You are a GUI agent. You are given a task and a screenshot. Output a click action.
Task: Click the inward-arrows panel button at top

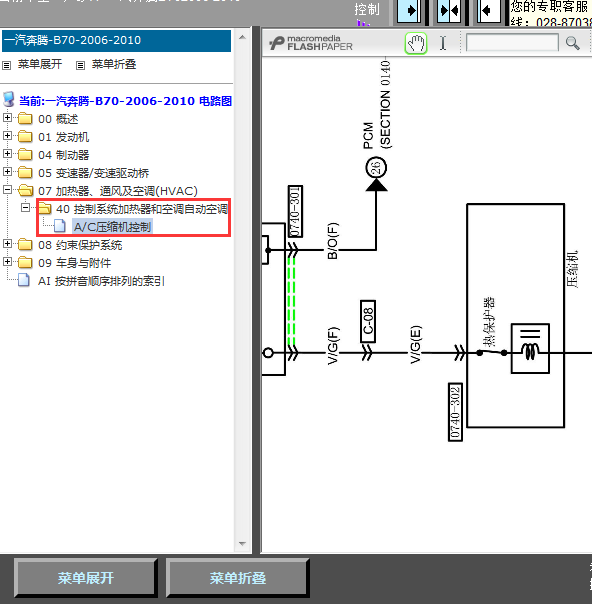click(449, 10)
